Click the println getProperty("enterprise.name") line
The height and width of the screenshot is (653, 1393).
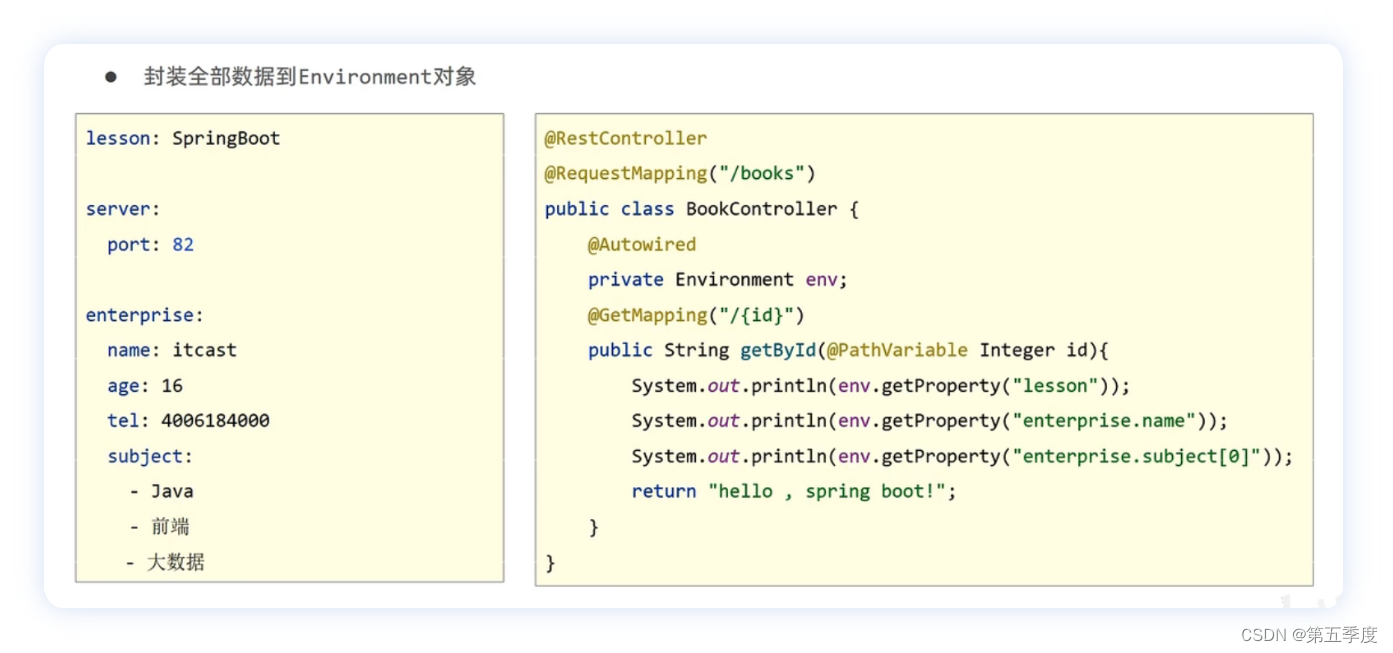click(929, 420)
